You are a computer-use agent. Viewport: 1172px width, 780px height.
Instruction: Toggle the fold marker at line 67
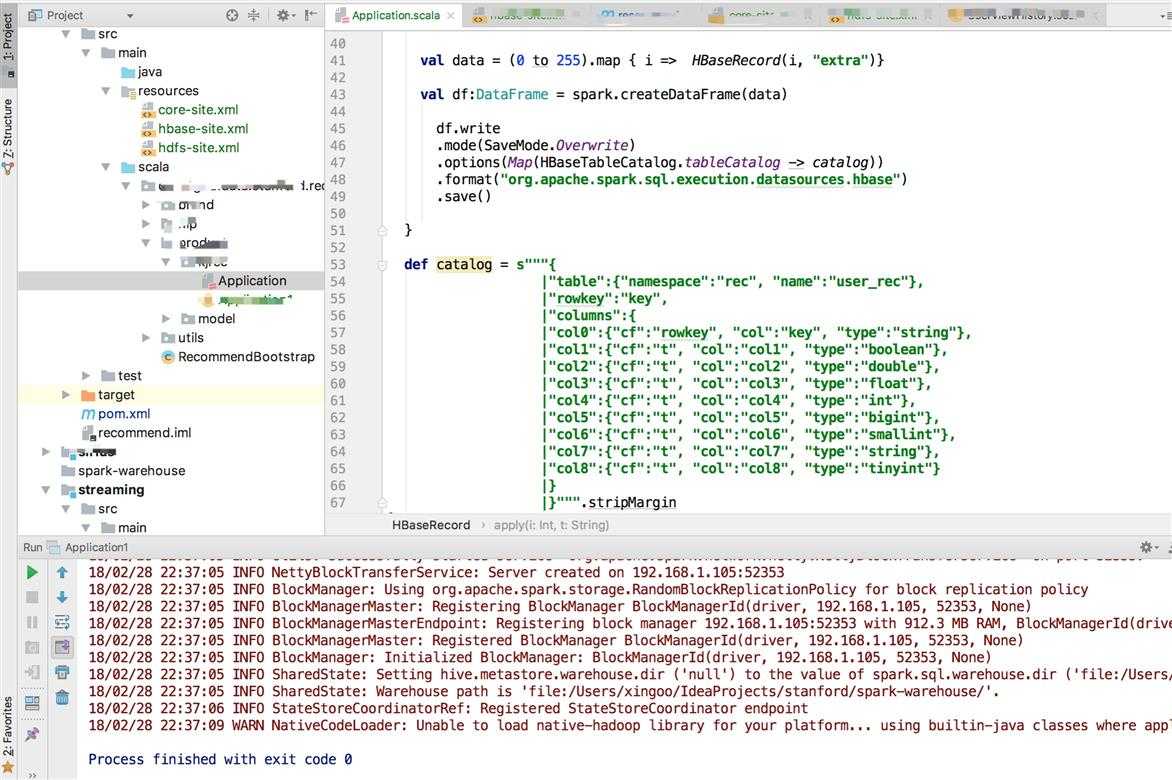382,503
